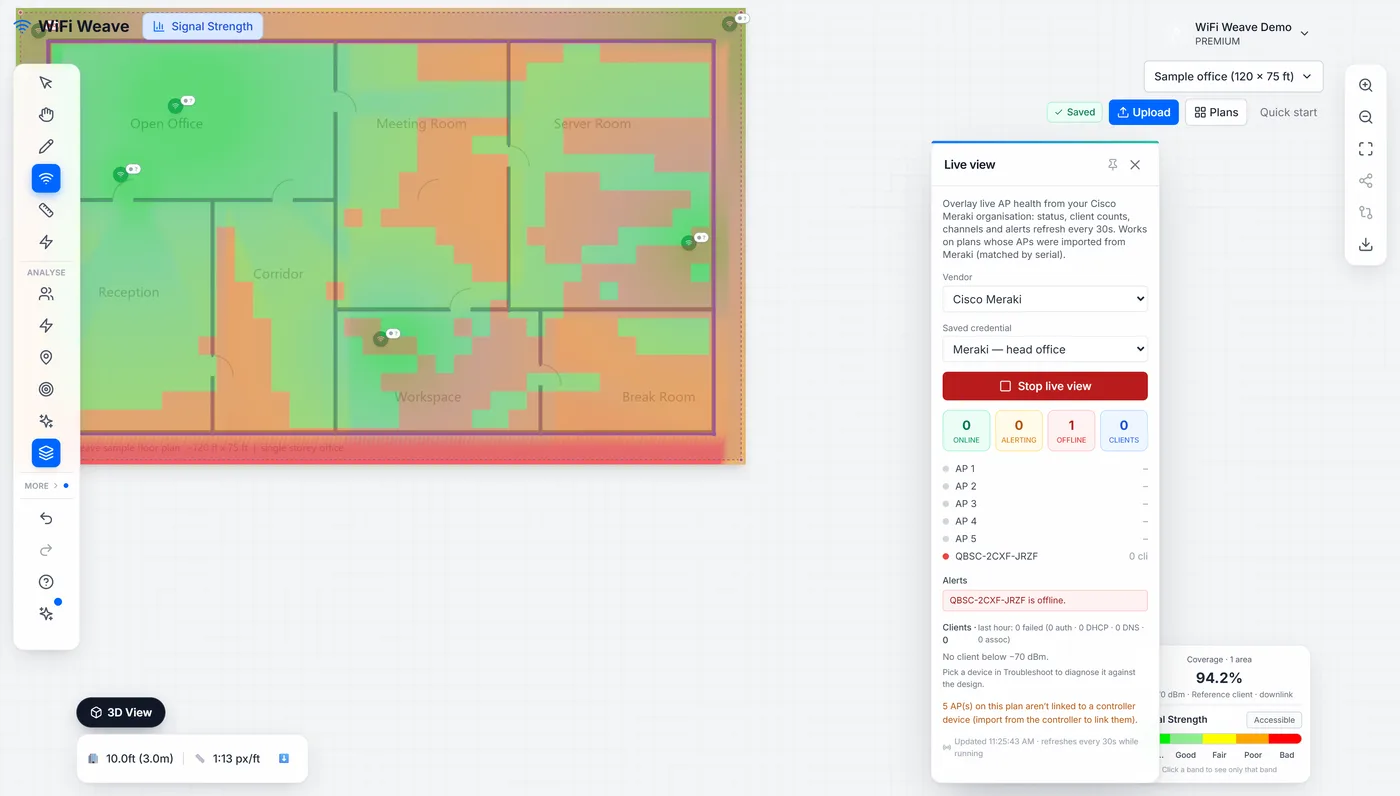Screen dimensions: 1400x796
Task: Click the access point marker in Workspace
Action: (x=380, y=339)
